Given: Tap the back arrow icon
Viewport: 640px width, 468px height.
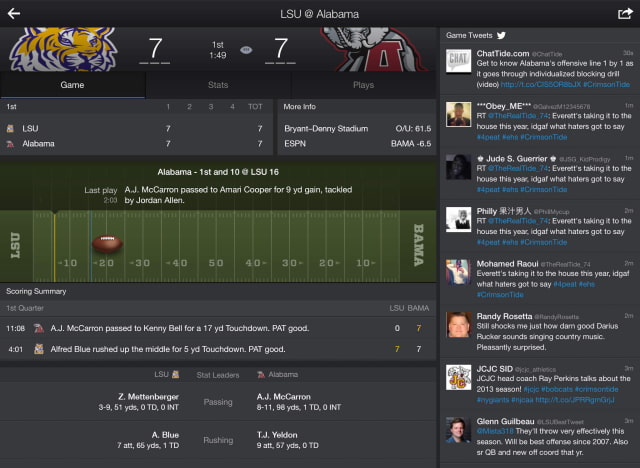Looking at the screenshot, I should pos(14,13).
